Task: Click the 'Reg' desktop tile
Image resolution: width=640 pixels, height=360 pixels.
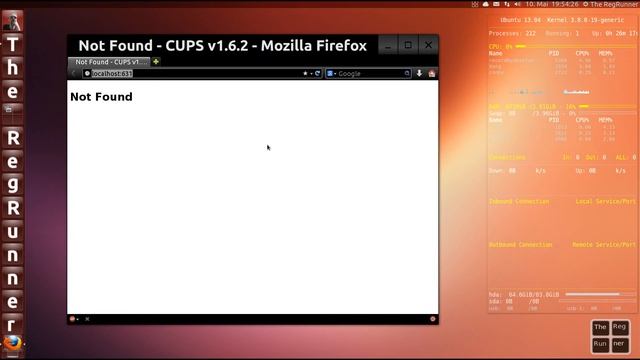Action: pyautogui.click(x=619, y=327)
